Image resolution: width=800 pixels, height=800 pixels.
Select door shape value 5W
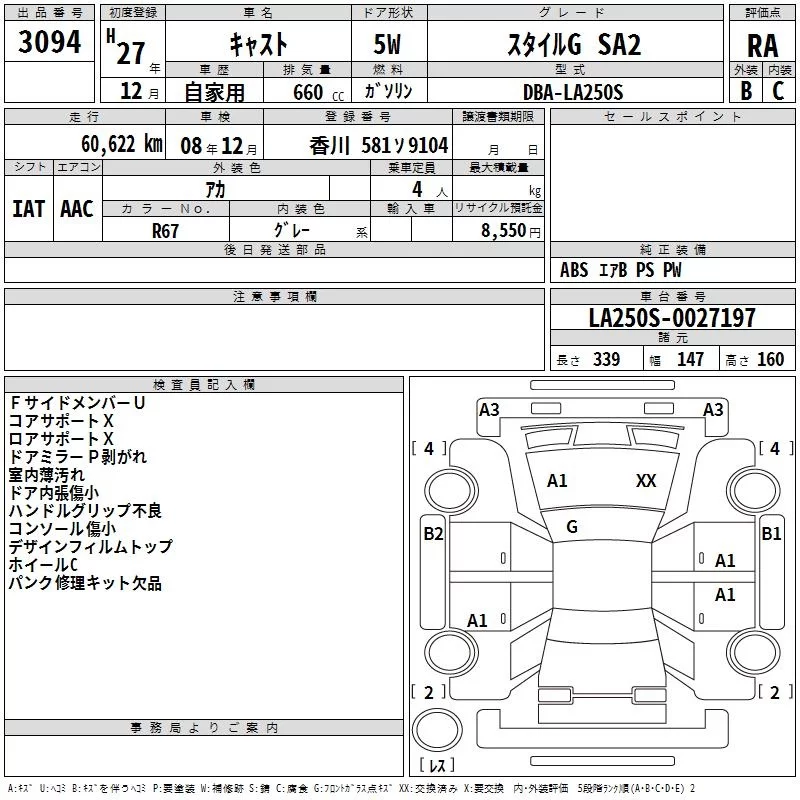pyautogui.click(x=387, y=44)
